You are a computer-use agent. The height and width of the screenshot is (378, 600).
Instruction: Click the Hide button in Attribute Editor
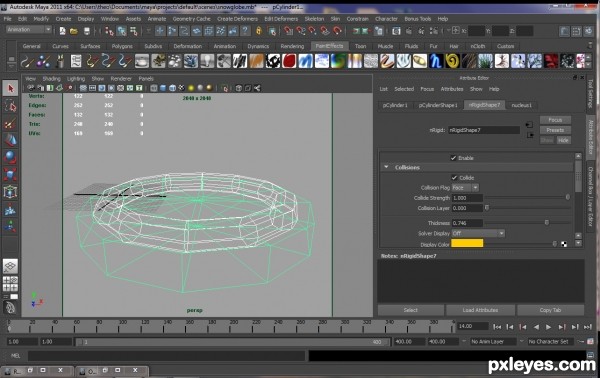pyautogui.click(x=563, y=140)
